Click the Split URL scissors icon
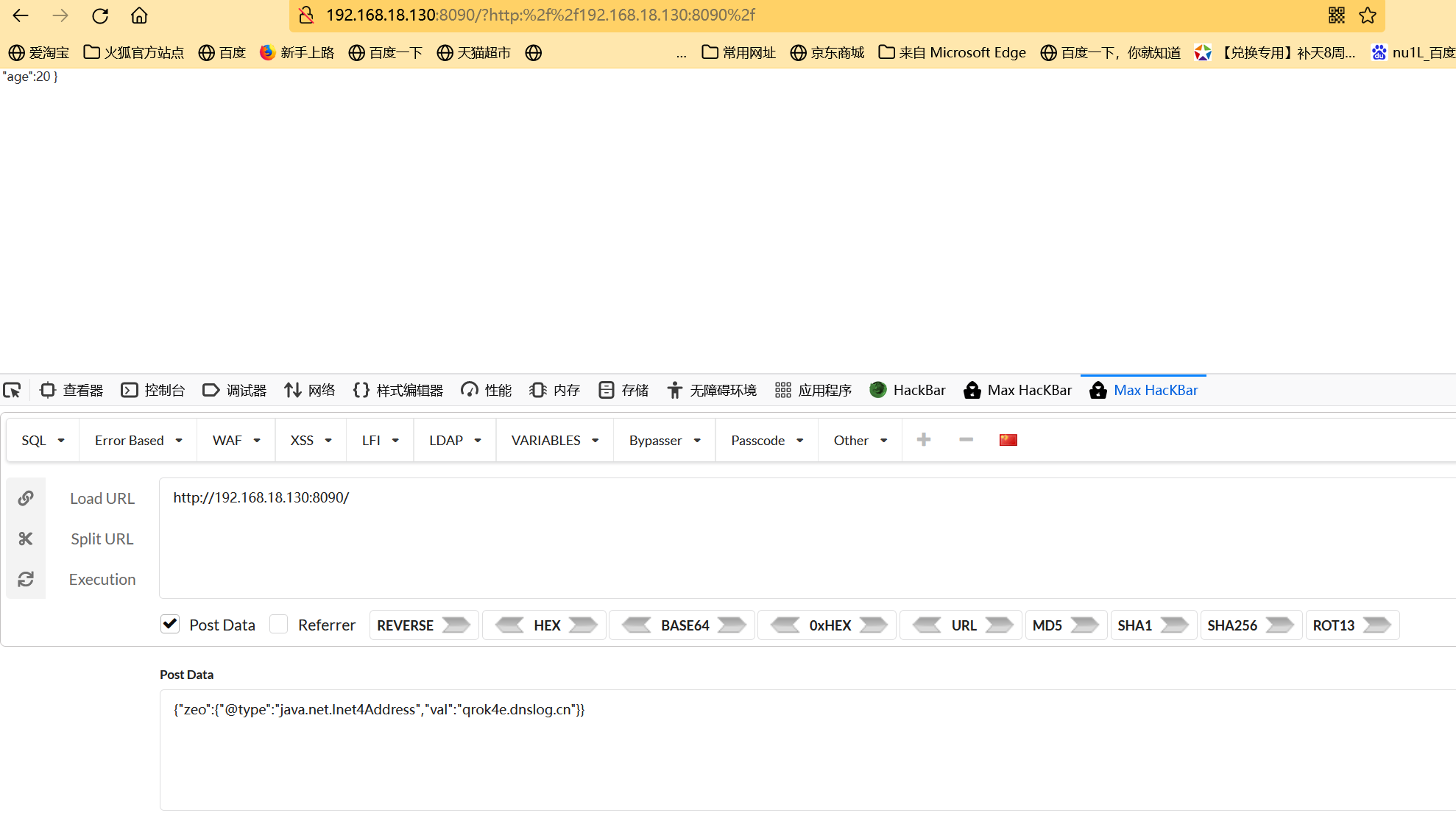 [x=26, y=539]
